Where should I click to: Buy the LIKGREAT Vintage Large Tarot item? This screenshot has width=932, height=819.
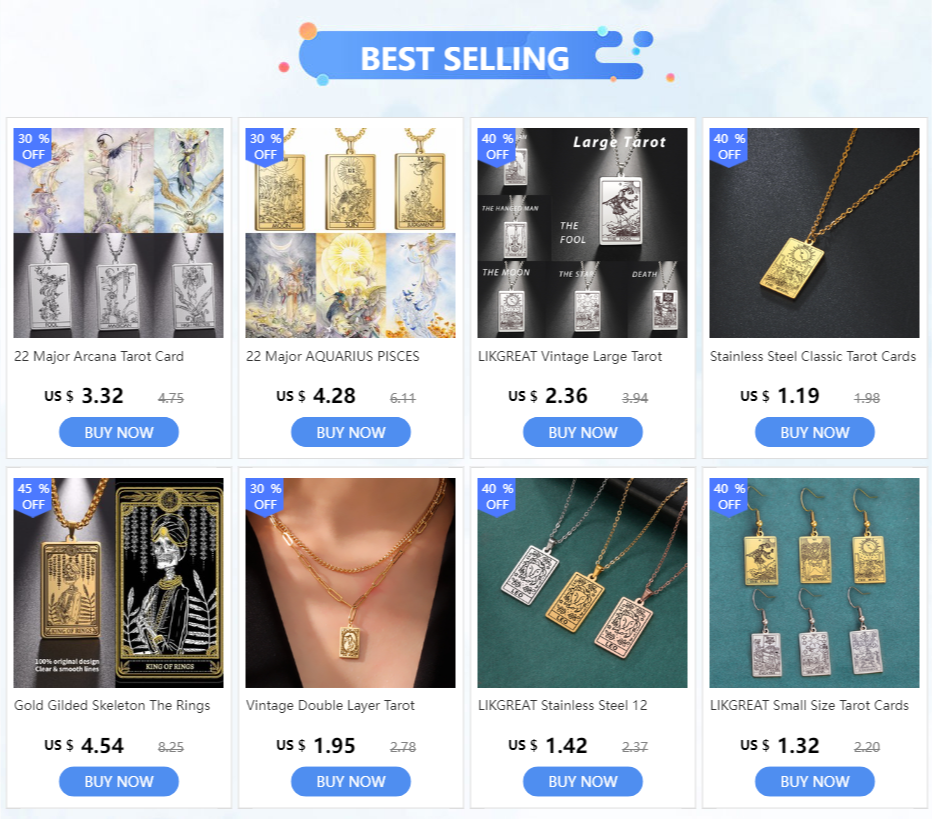click(x=582, y=432)
